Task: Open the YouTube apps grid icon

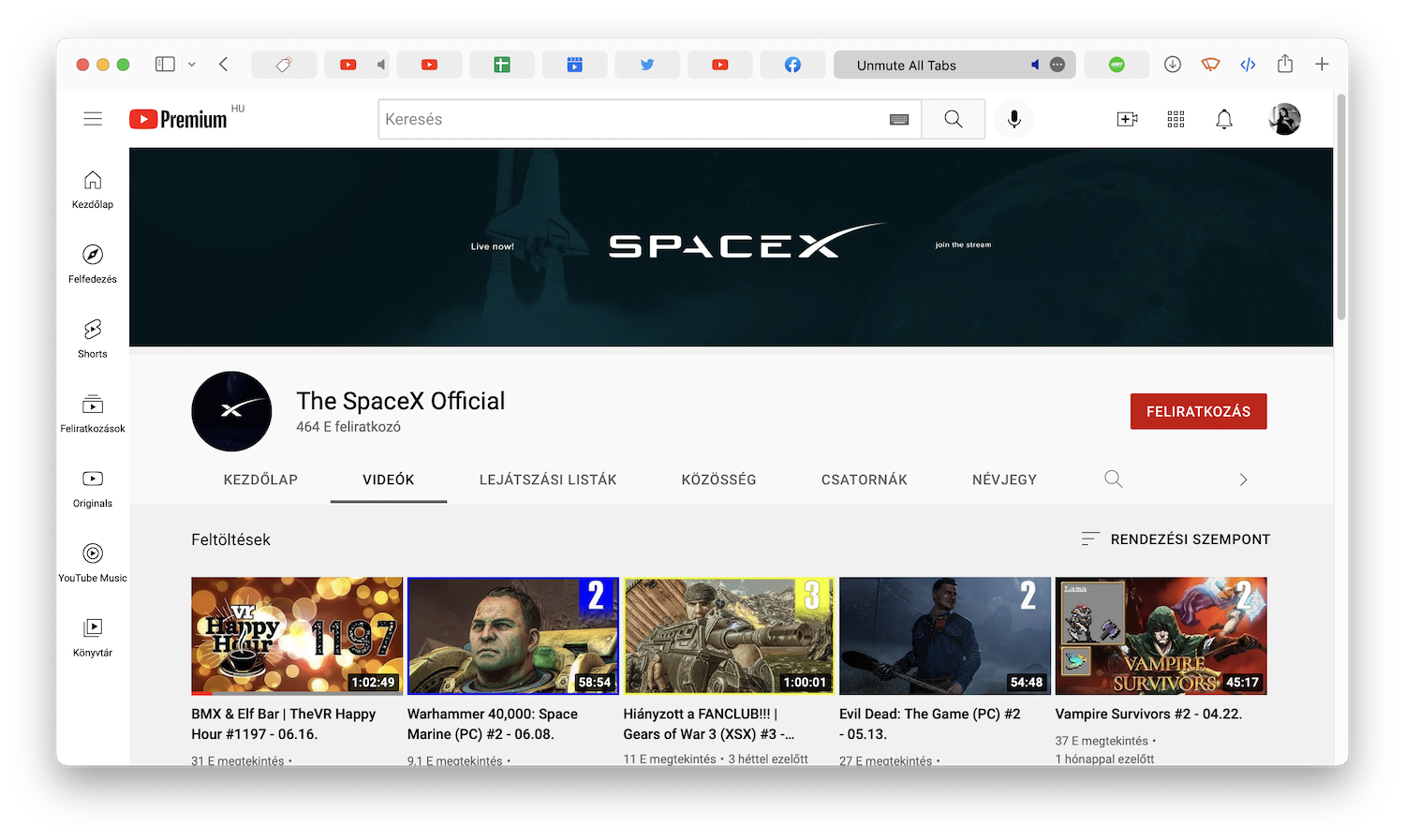Action: pos(1176,119)
